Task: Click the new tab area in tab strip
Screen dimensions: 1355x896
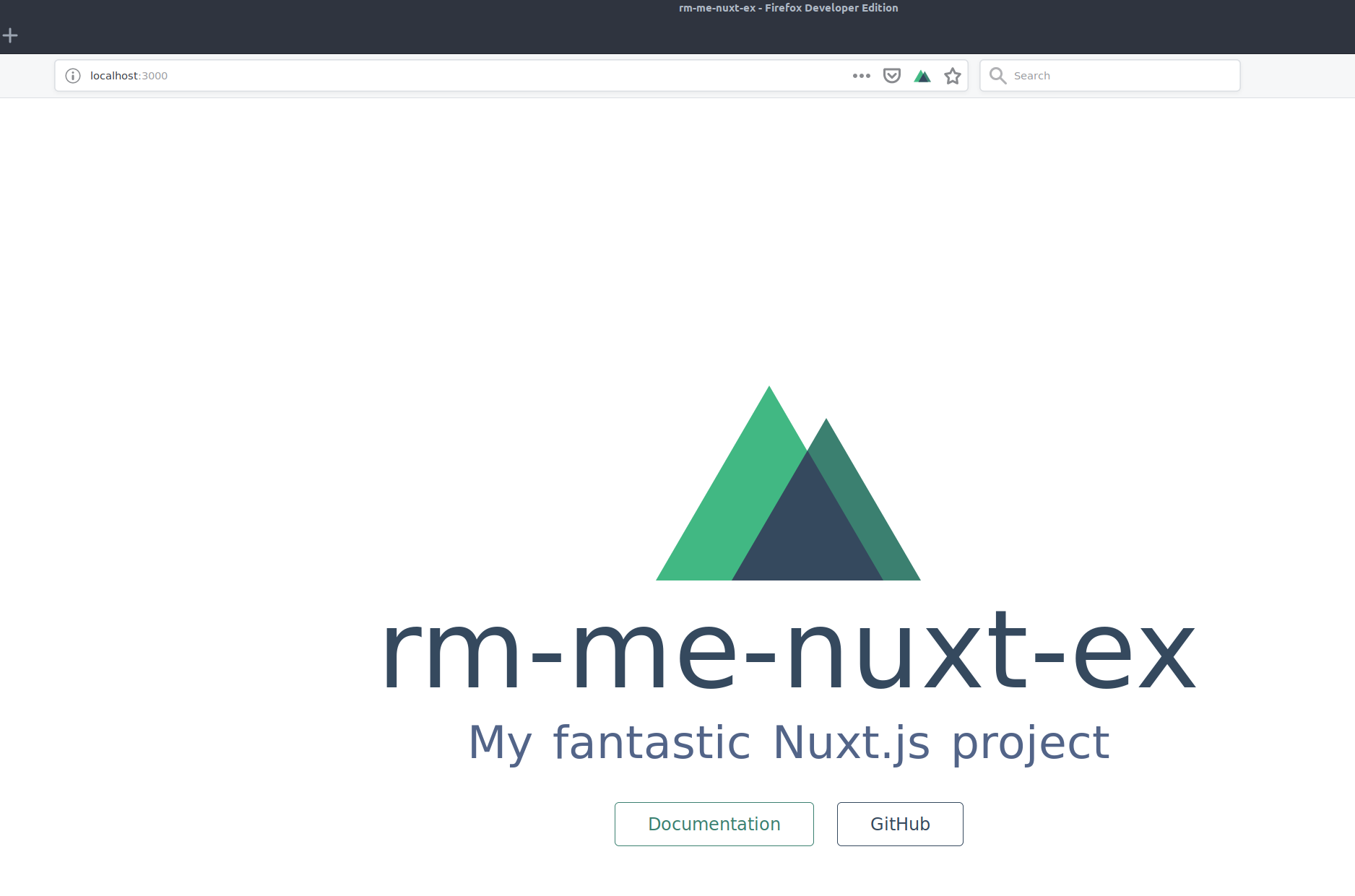Action: coord(10,34)
